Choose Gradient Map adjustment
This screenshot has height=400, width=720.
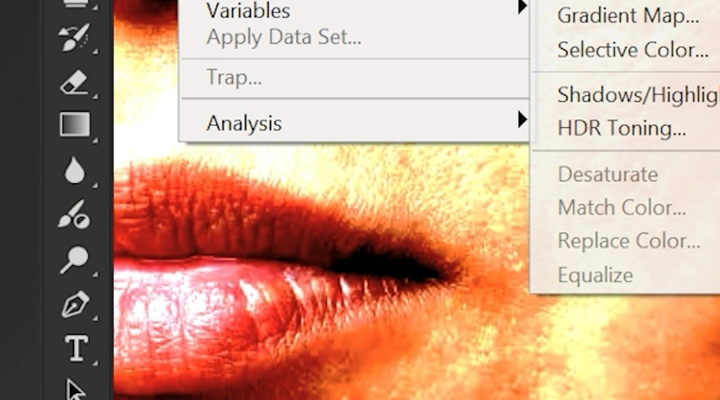[x=628, y=16]
